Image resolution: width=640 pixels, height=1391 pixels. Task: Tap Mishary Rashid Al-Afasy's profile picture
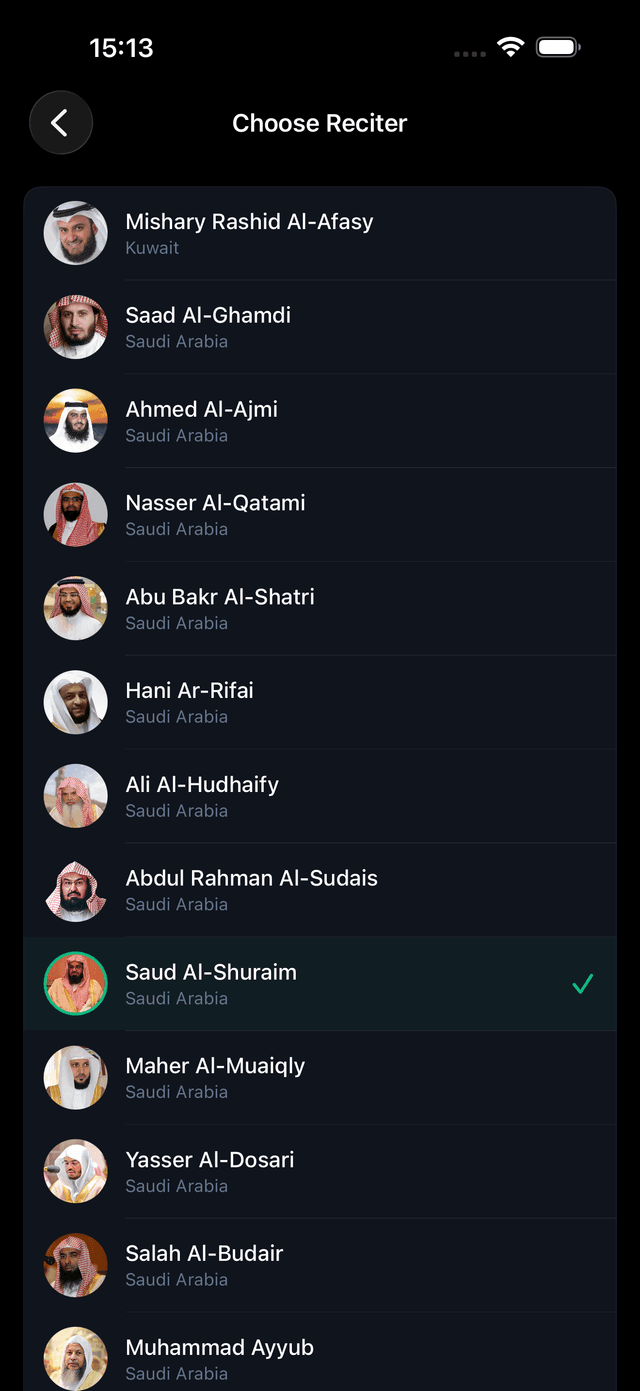point(75,232)
